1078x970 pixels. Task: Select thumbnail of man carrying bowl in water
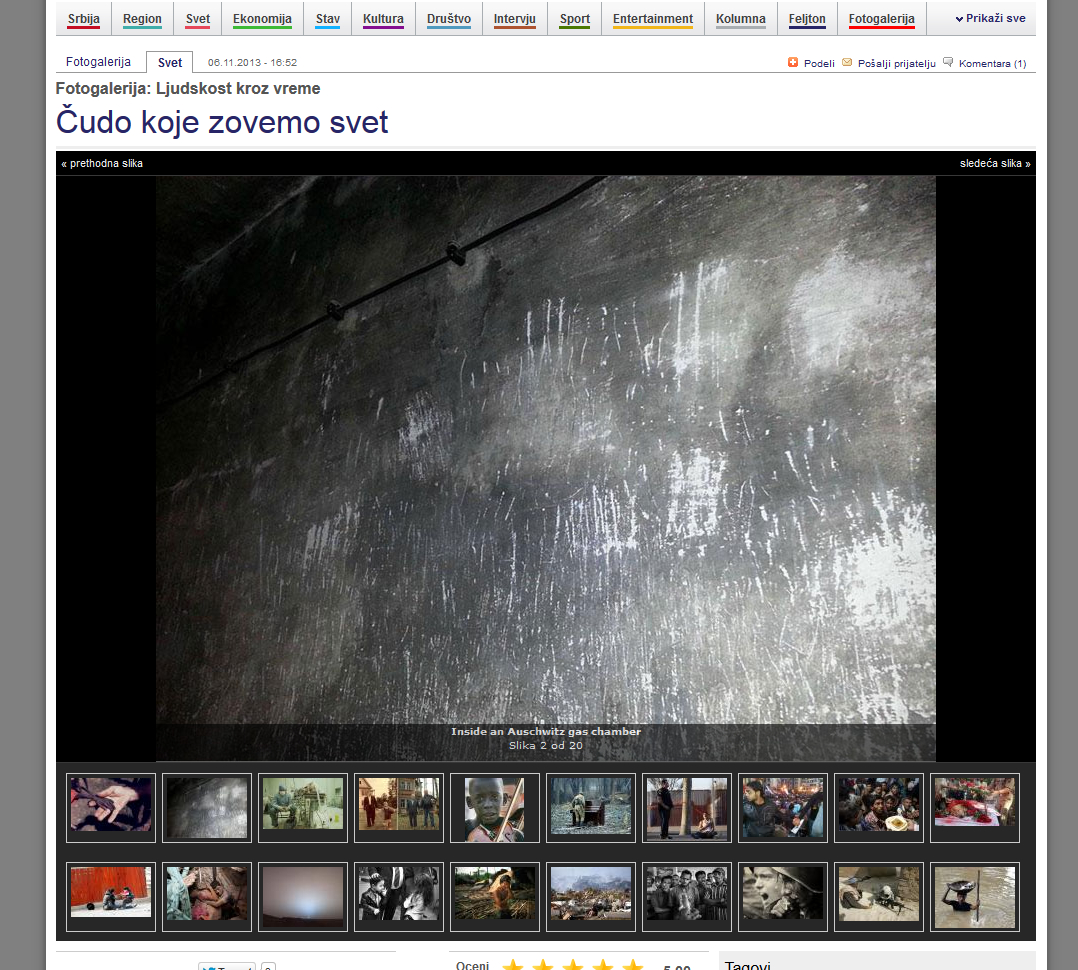tap(975, 897)
